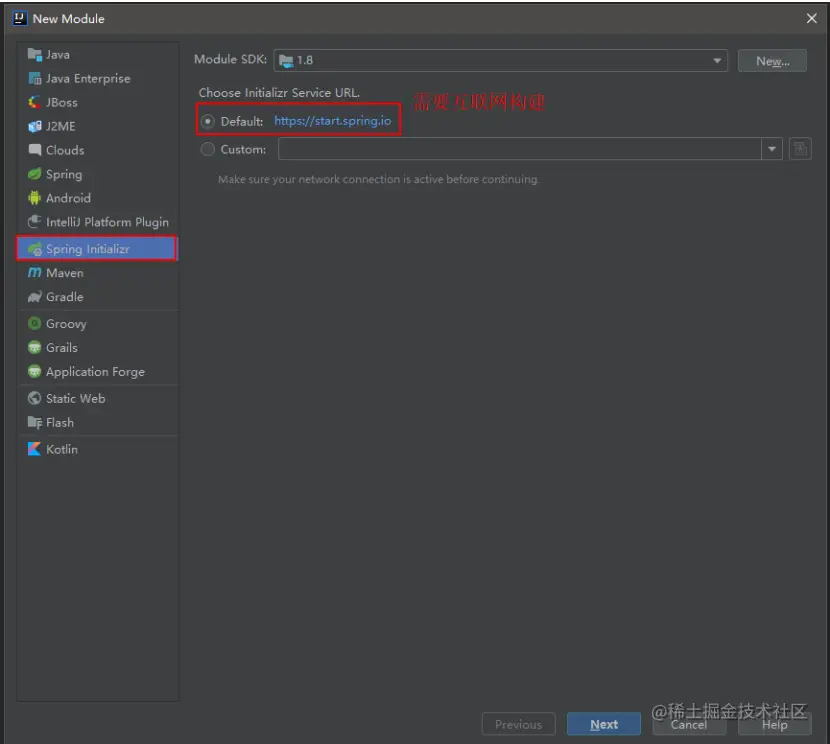Viewport: 830px width, 744px height.
Task: Click the Android robot icon
Action: coord(34,198)
